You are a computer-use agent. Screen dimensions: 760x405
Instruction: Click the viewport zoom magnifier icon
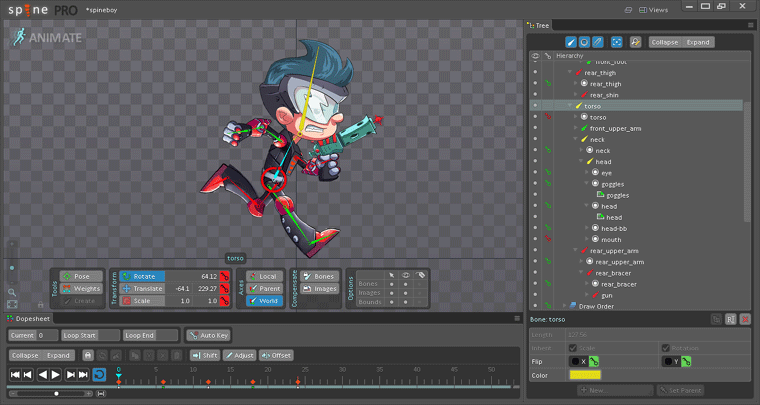pyautogui.click(x=12, y=292)
